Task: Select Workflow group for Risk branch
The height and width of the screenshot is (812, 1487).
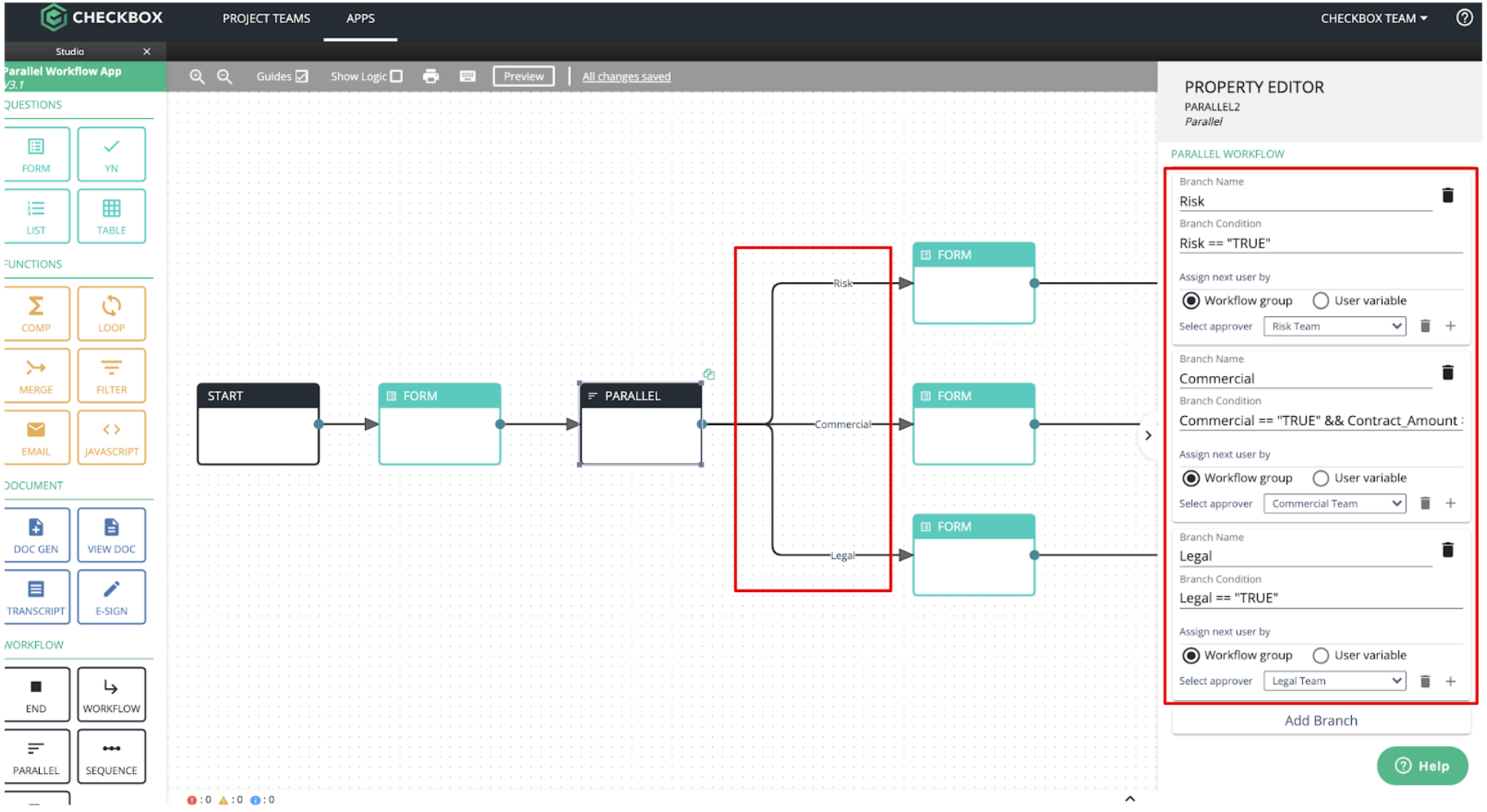Action: point(1190,301)
